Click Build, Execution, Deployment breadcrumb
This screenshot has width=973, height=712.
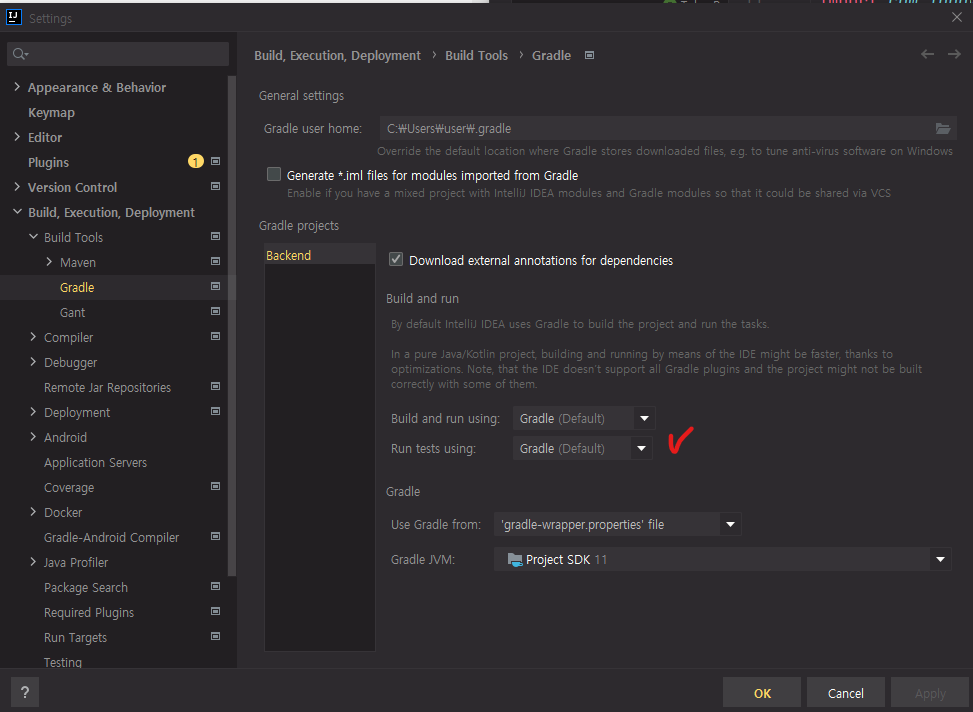click(x=337, y=55)
